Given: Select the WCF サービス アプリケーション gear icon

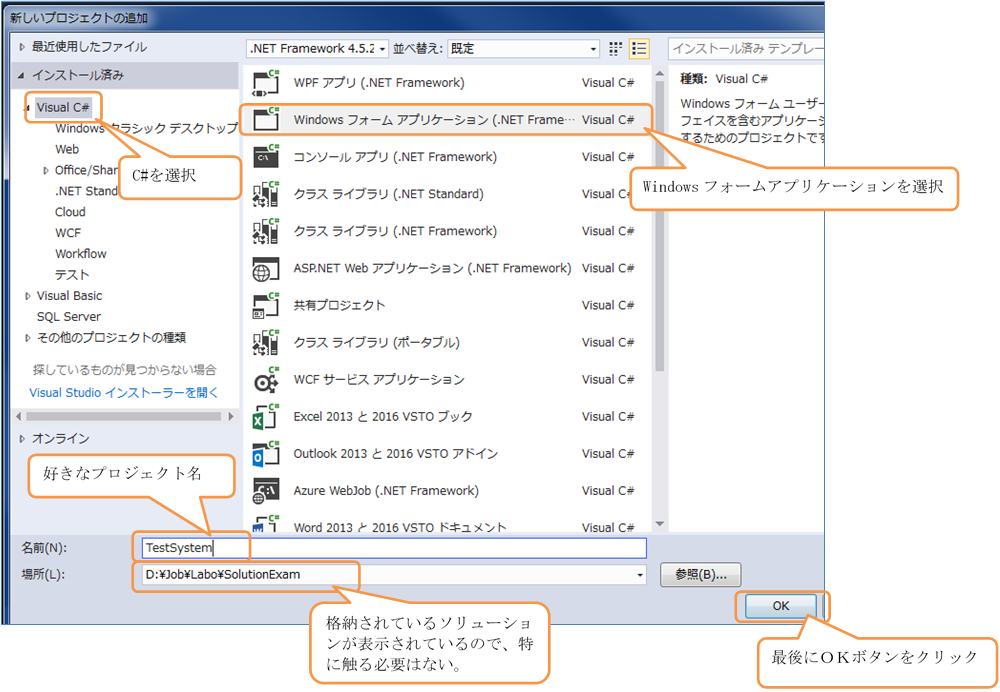Looking at the screenshot, I should coord(266,380).
